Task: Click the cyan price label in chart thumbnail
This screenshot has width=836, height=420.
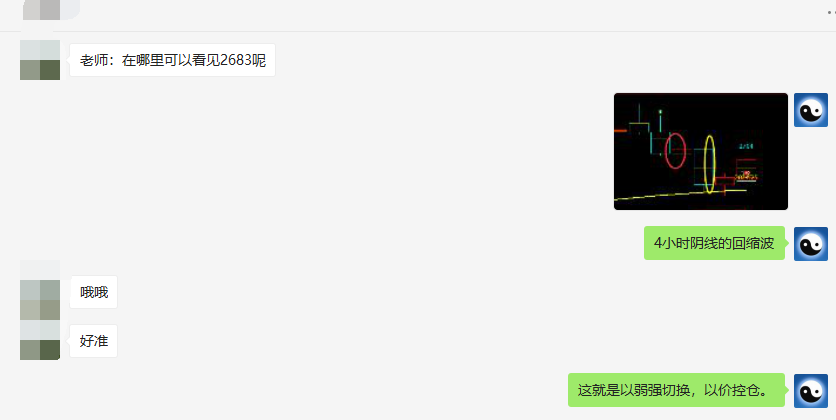Action: [746, 146]
